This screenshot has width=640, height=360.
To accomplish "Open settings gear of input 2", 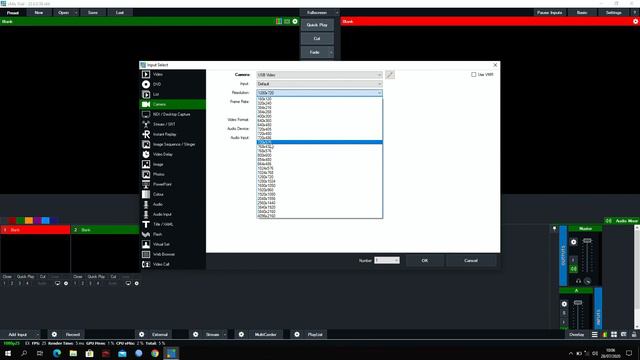I will coord(137,283).
